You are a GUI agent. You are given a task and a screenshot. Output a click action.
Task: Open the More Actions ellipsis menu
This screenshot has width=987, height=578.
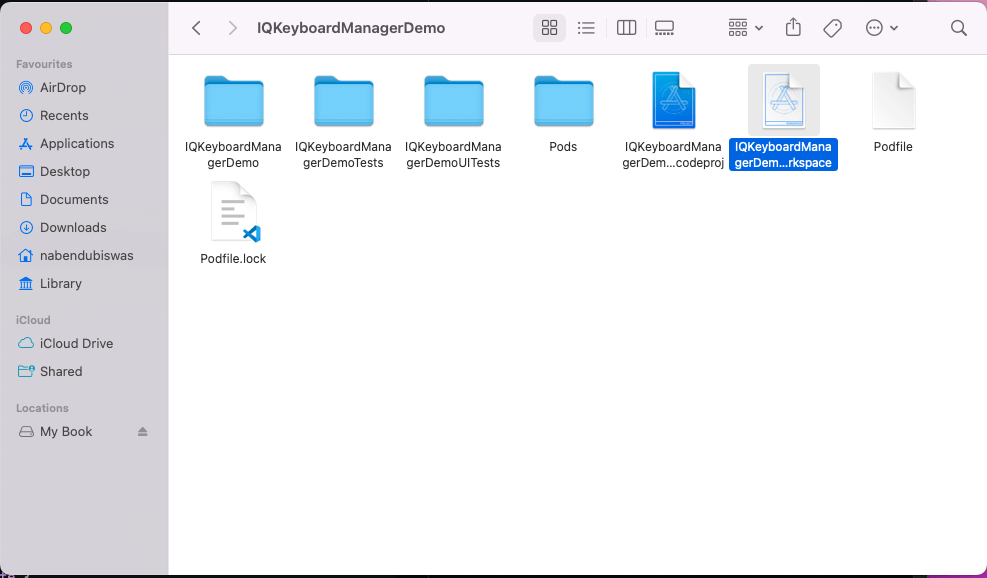pos(881,28)
